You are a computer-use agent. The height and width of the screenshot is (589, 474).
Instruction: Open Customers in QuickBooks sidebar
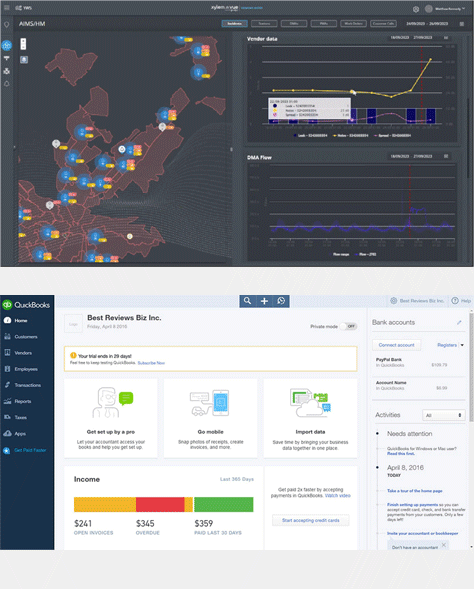[x=27, y=337]
